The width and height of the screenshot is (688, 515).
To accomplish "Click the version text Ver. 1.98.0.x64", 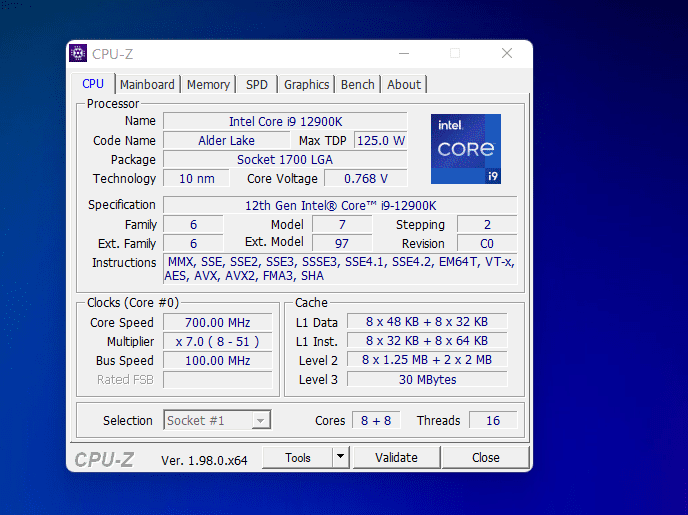I will click(204, 460).
